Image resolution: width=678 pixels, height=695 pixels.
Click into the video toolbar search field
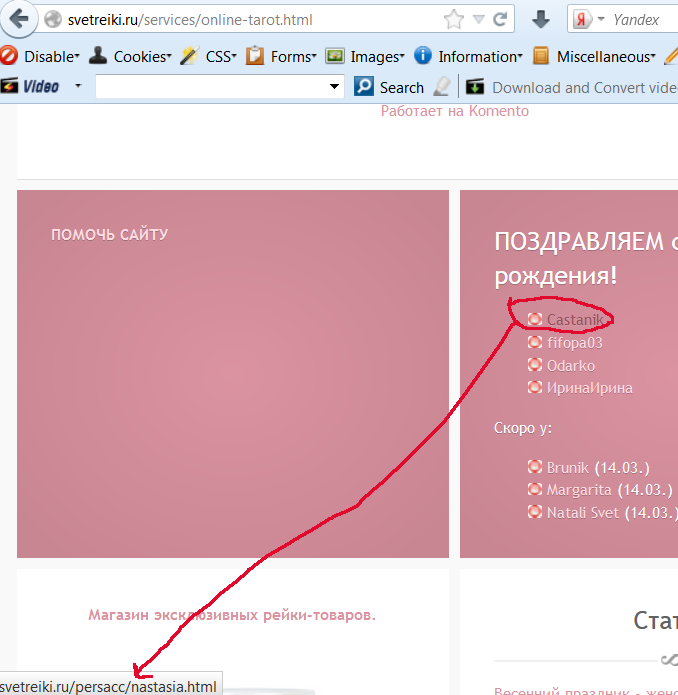(212, 86)
